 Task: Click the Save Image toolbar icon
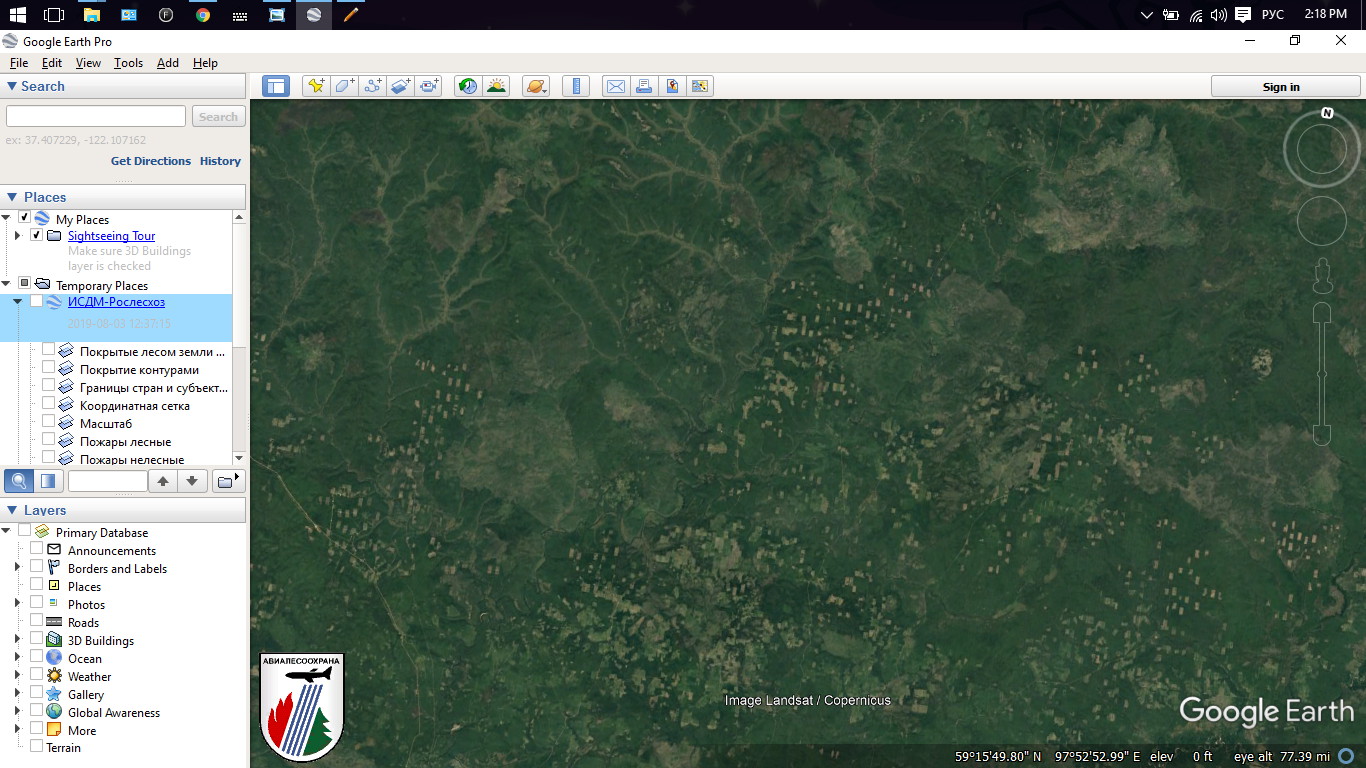(672, 86)
